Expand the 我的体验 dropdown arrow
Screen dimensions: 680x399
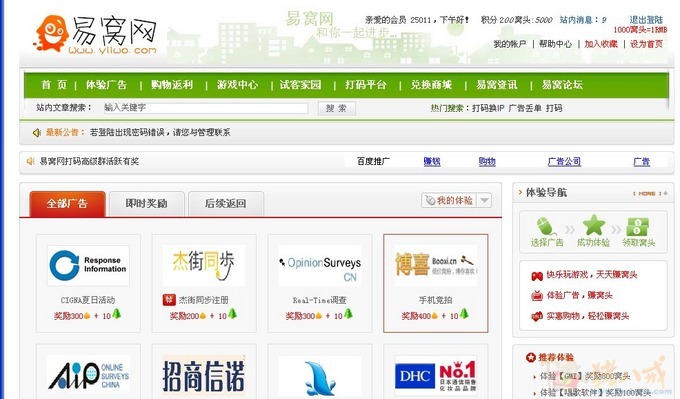tap(484, 200)
